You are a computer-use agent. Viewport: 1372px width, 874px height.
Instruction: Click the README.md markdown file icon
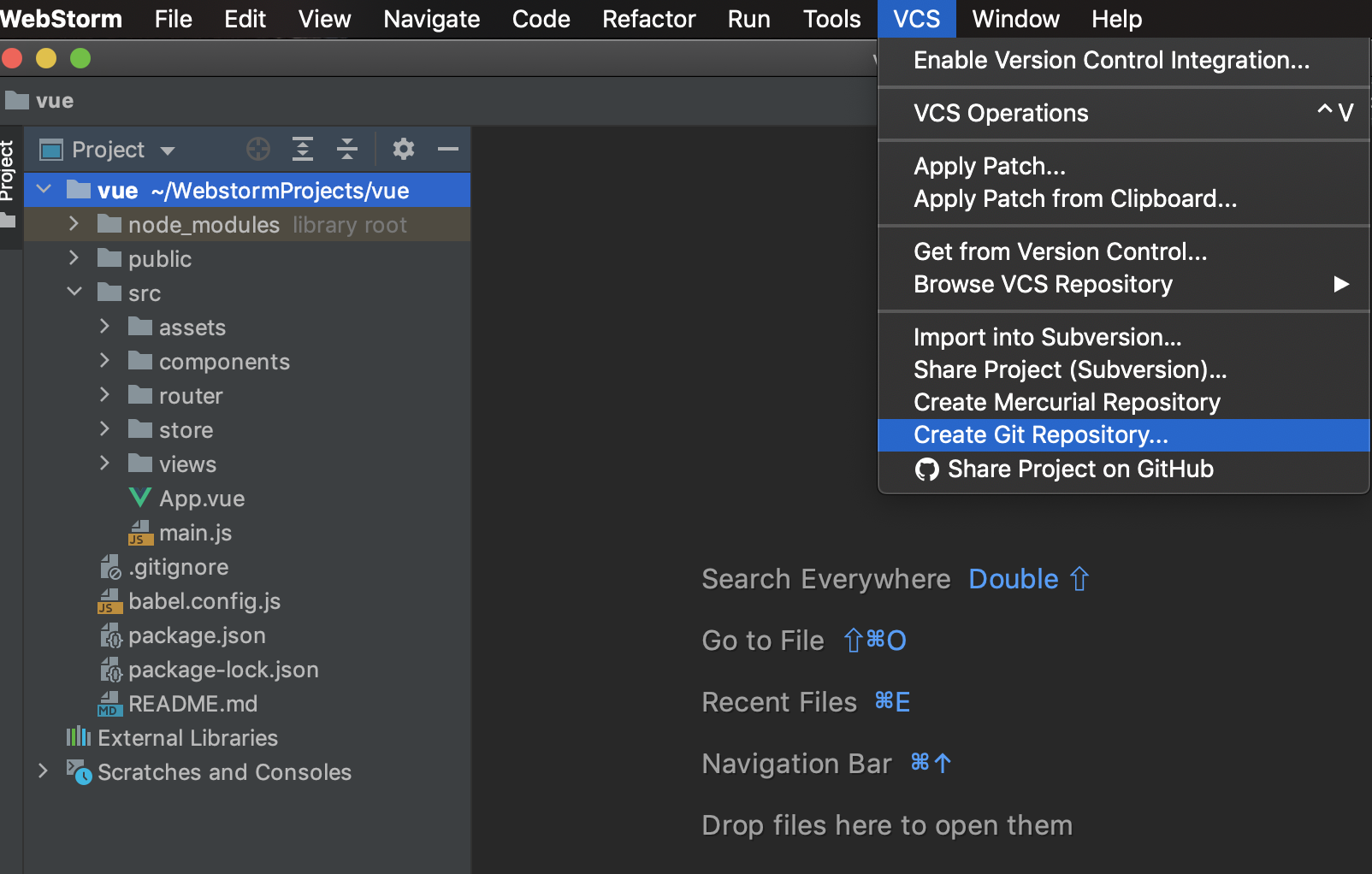click(x=109, y=704)
